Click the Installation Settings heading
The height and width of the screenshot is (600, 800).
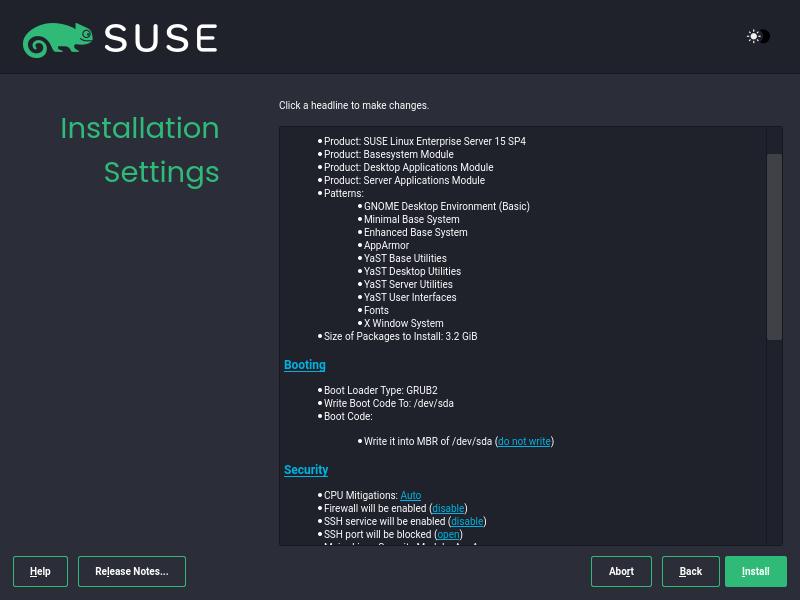pos(140,150)
